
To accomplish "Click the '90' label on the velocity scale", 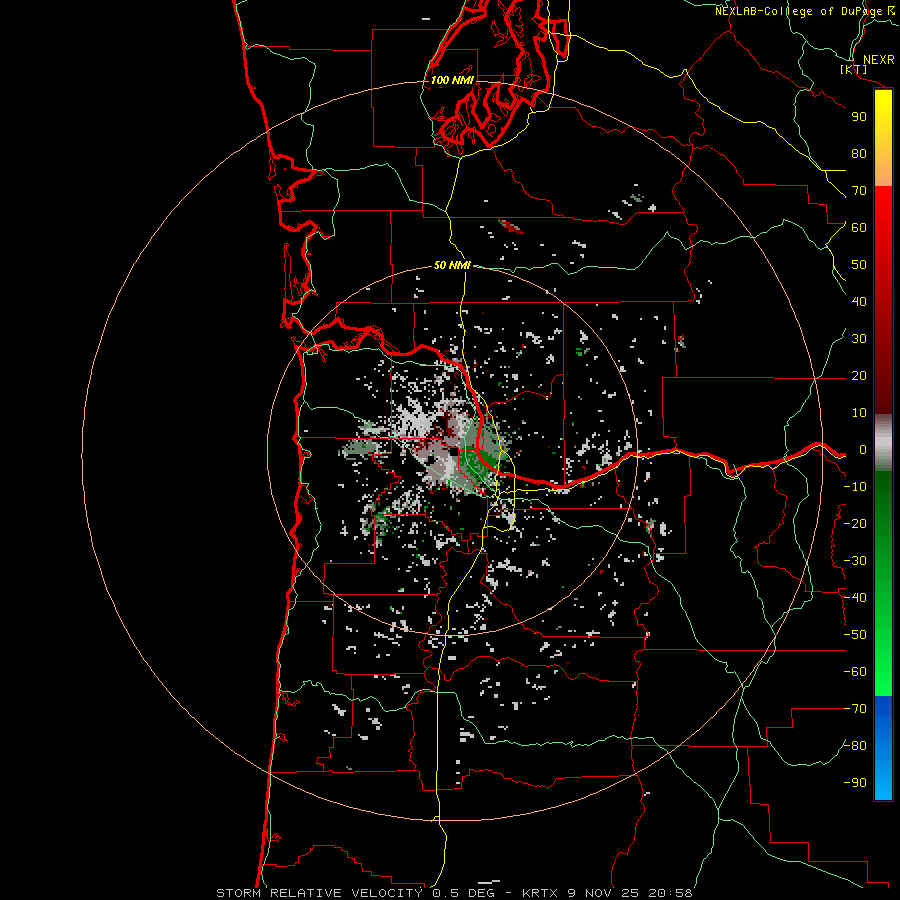I will pyautogui.click(x=859, y=117).
